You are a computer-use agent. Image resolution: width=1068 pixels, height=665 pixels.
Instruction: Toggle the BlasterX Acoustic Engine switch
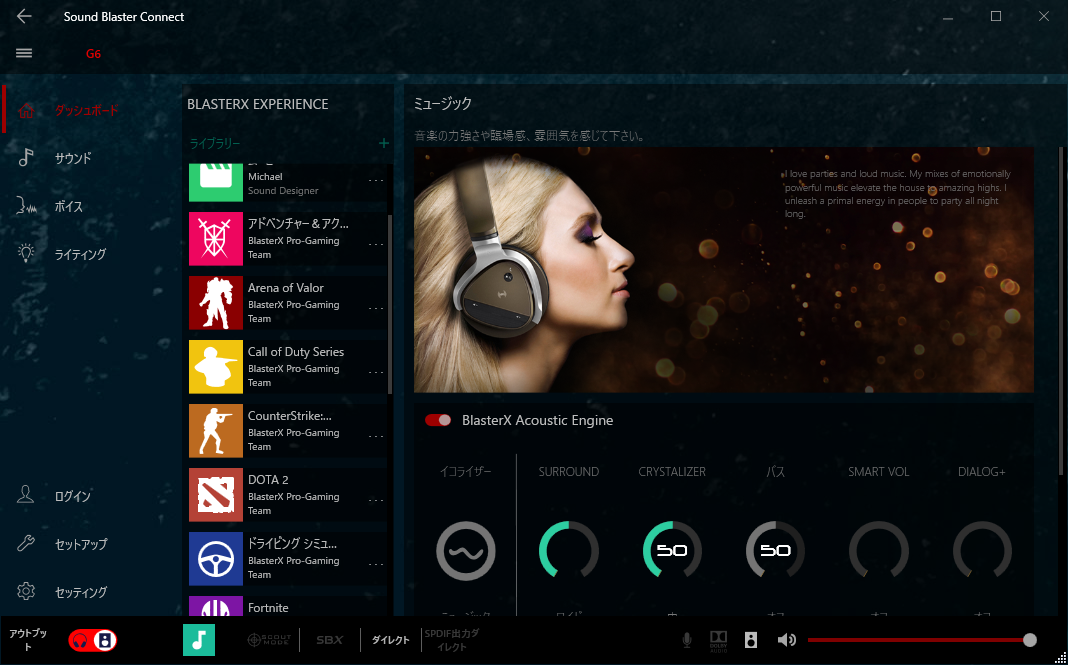click(x=438, y=420)
